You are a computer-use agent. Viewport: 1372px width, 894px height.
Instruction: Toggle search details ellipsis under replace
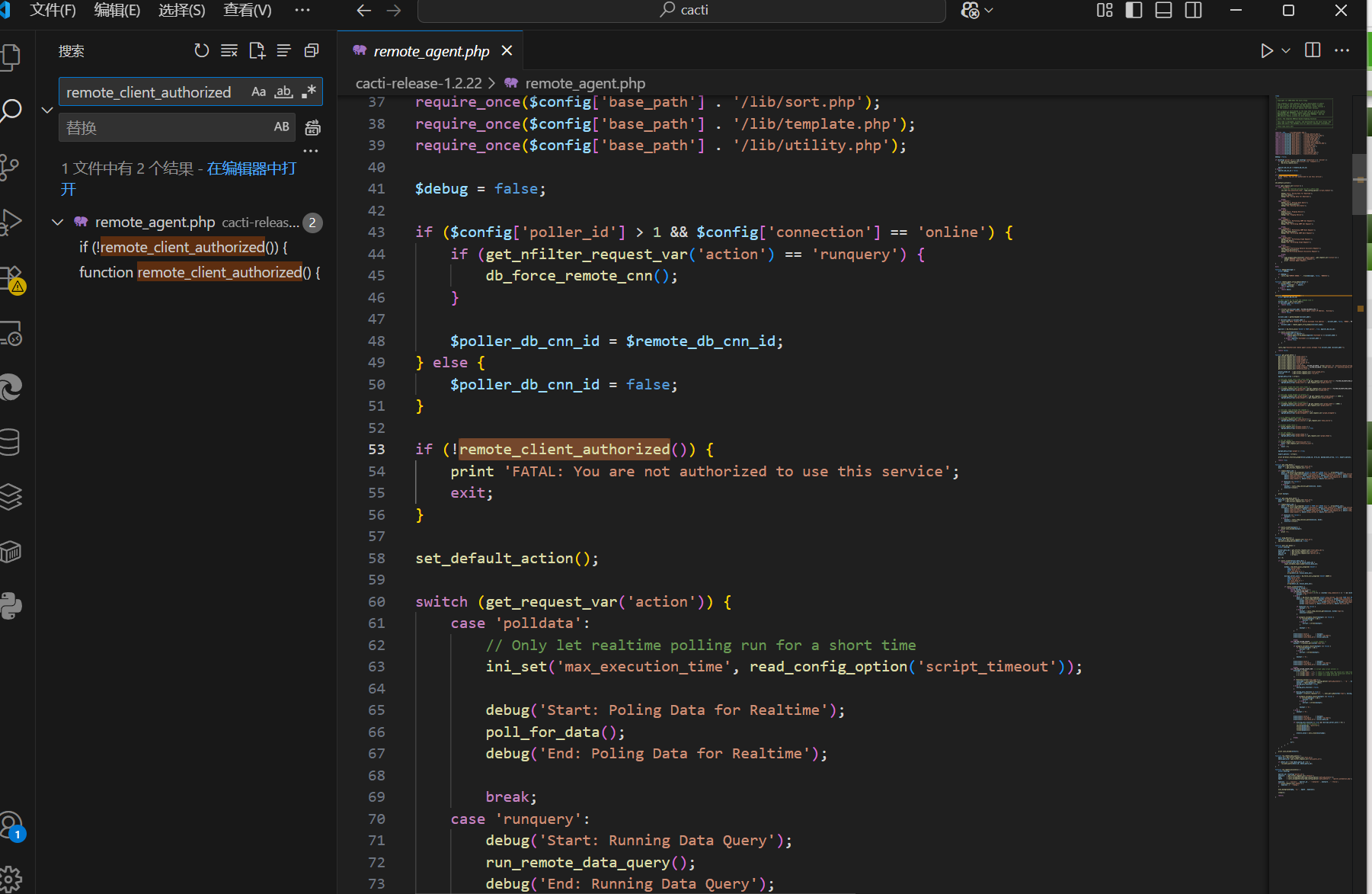[311, 151]
